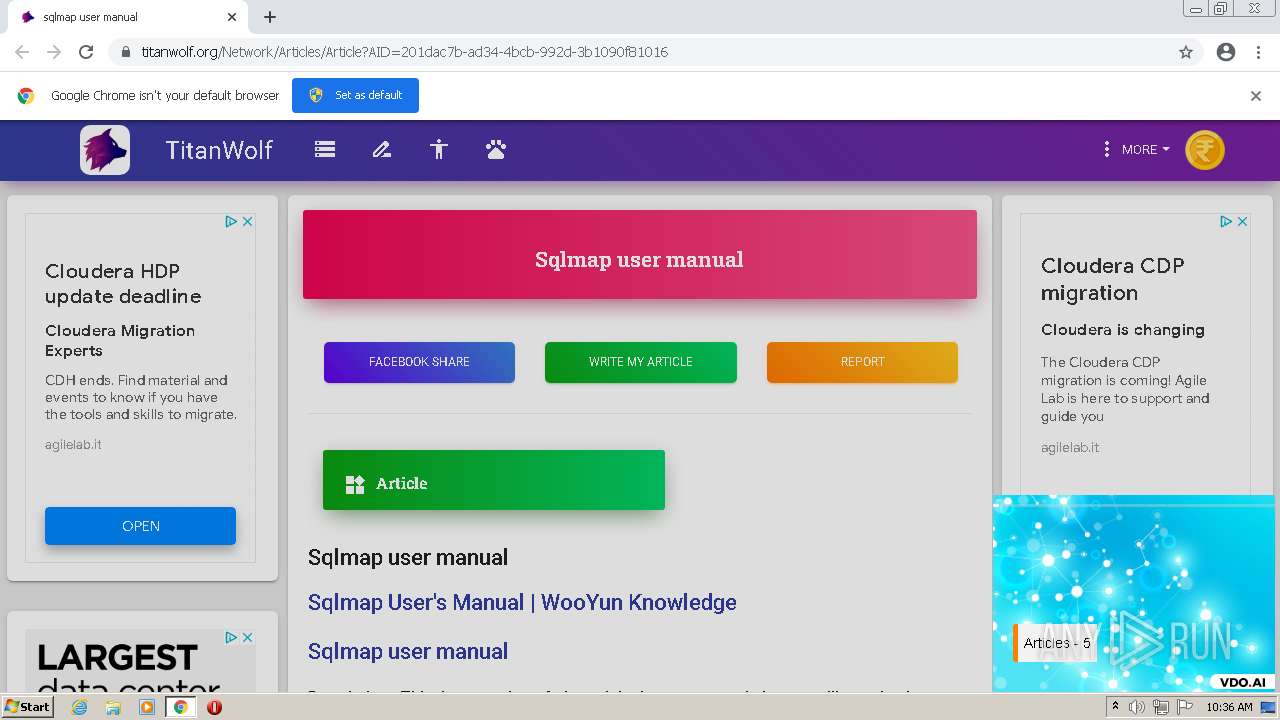Viewport: 1280px width, 720px height.
Task: Dismiss the default browser notification bar
Action: [x=1256, y=96]
